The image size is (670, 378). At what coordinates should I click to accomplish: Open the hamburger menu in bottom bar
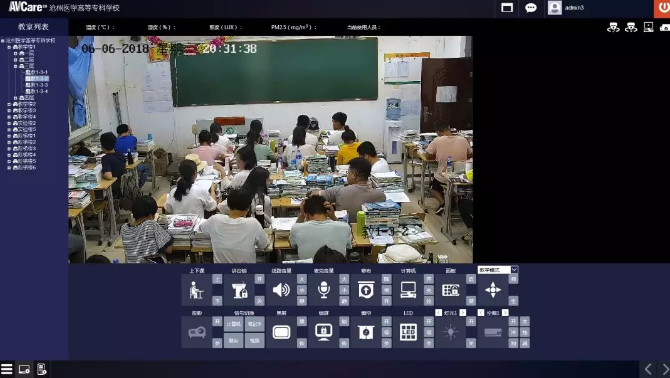(x=6, y=369)
